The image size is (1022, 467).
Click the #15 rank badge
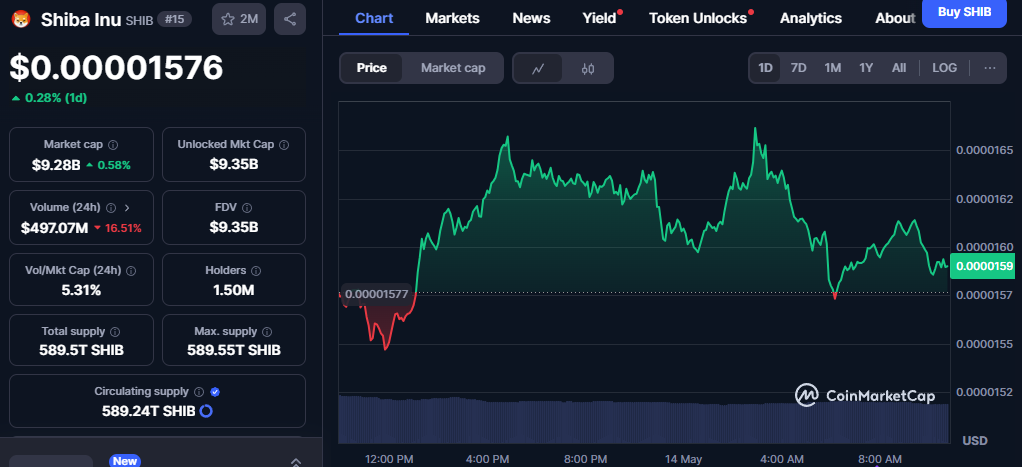174,20
